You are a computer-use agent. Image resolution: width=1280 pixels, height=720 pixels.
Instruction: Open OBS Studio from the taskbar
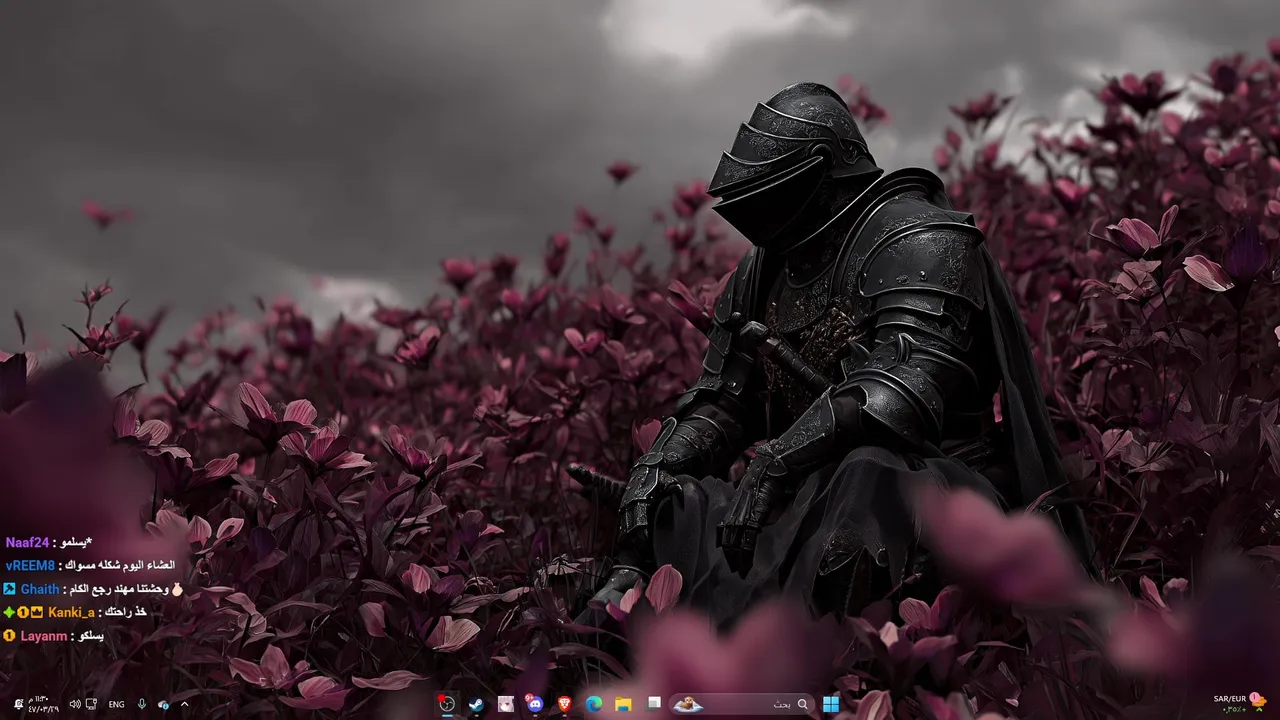(447, 704)
